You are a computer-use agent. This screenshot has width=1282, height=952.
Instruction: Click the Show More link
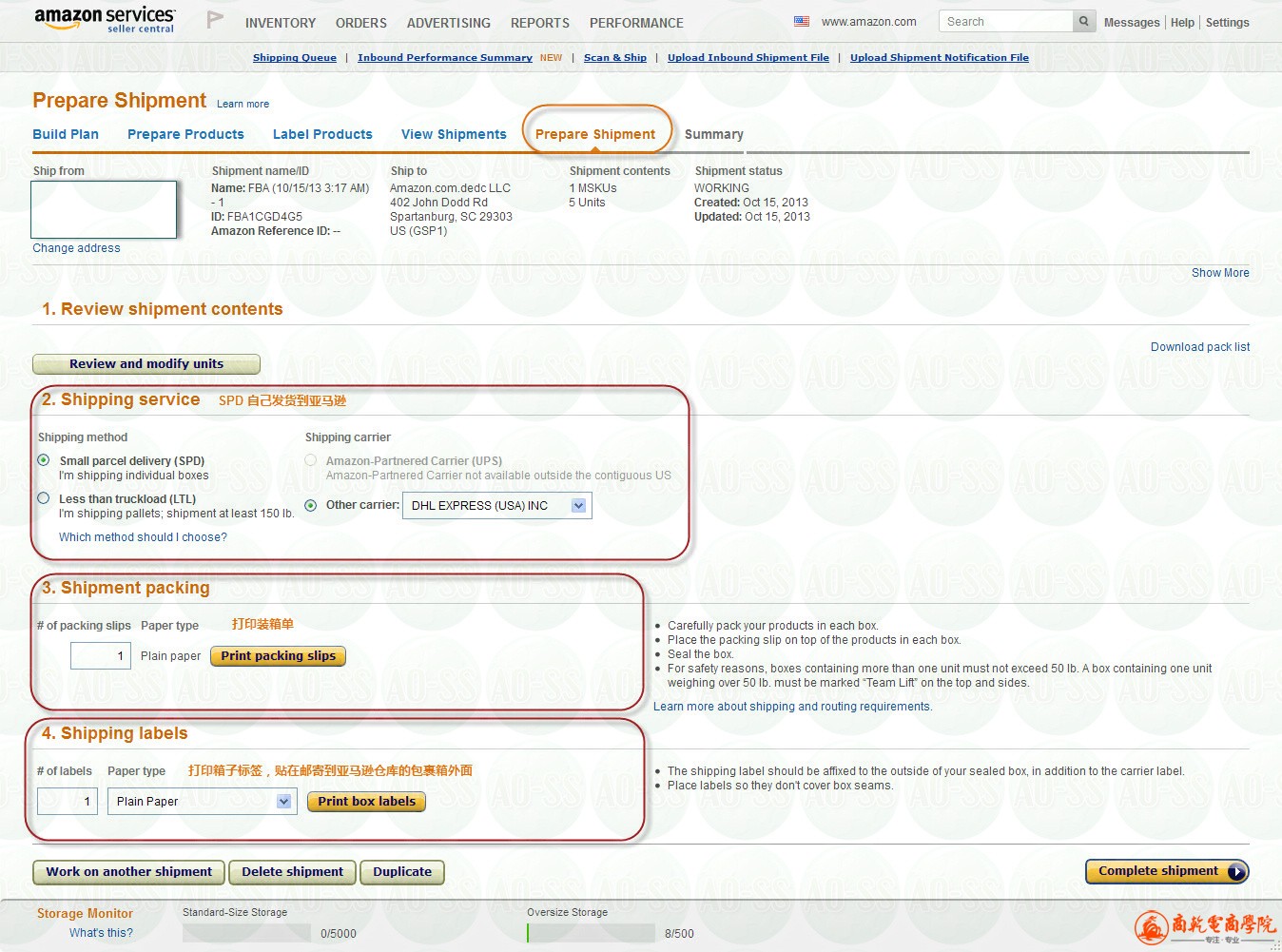click(1221, 273)
